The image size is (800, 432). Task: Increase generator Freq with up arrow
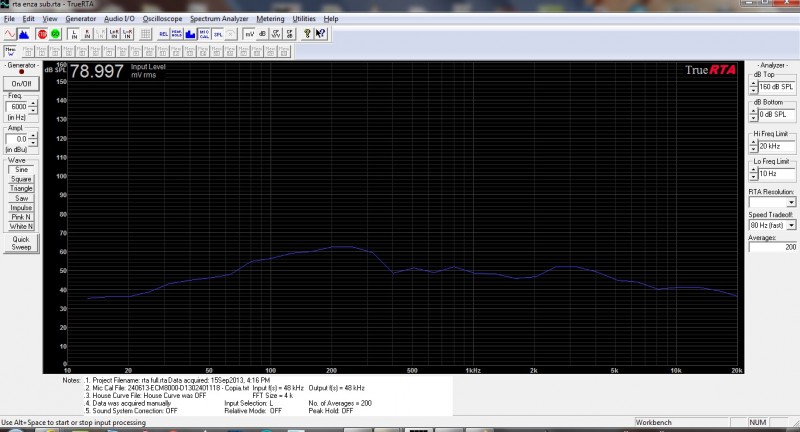pyautogui.click(x=33, y=104)
